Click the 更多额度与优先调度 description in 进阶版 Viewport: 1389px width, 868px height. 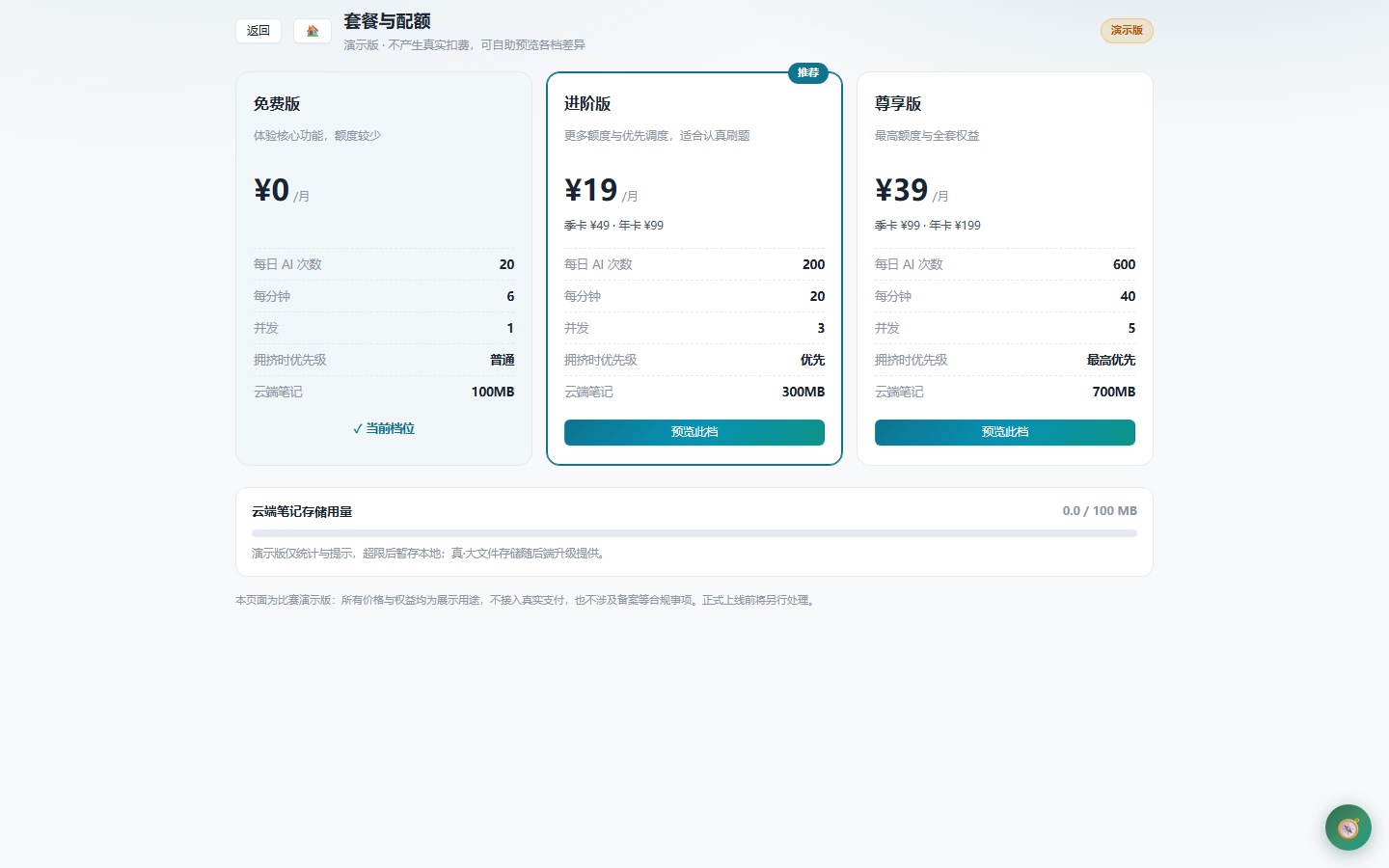[x=657, y=136]
